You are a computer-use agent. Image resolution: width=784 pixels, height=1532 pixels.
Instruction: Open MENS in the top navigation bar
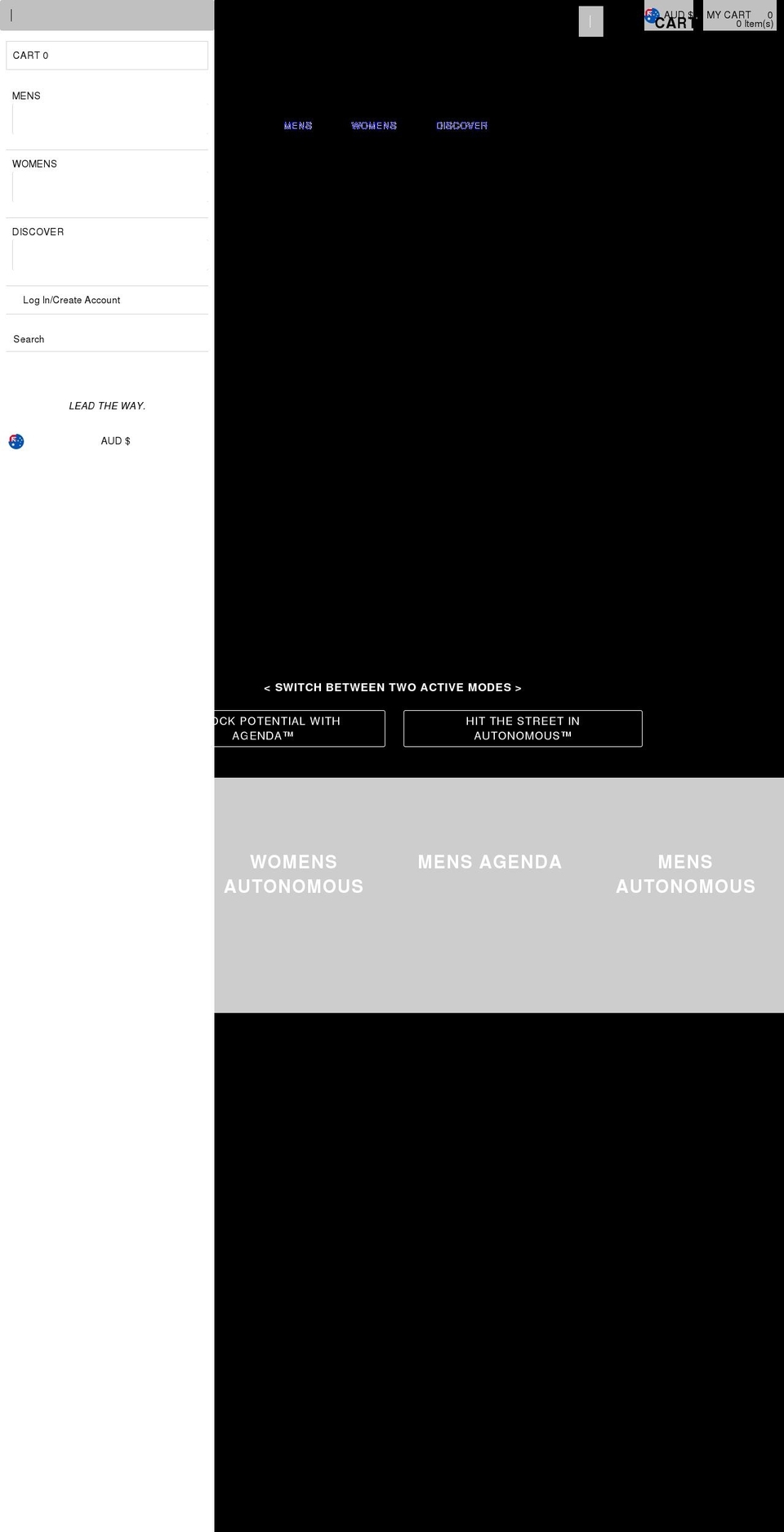298,126
